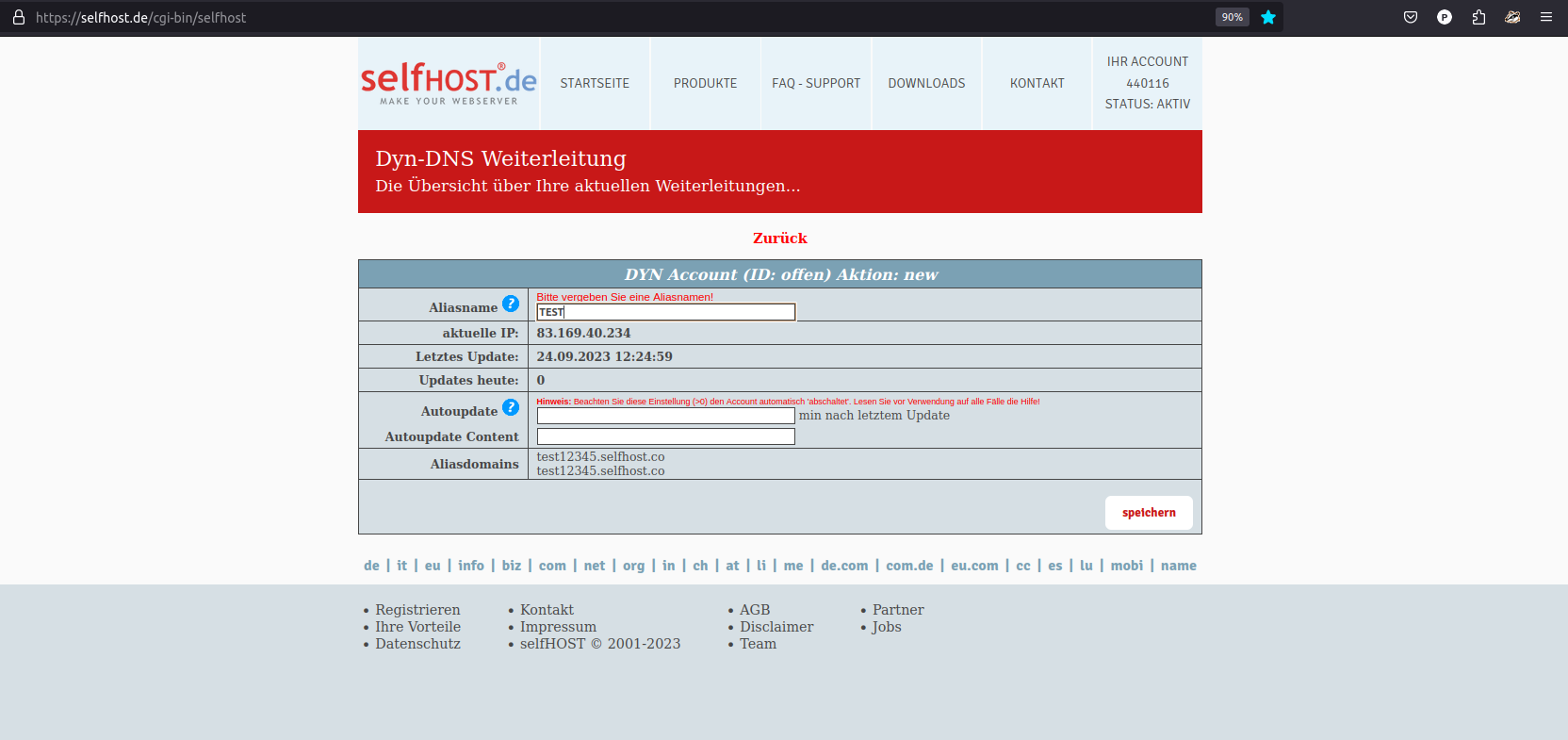Focus the Aliasname text field
1568x740 pixels.
(665, 312)
